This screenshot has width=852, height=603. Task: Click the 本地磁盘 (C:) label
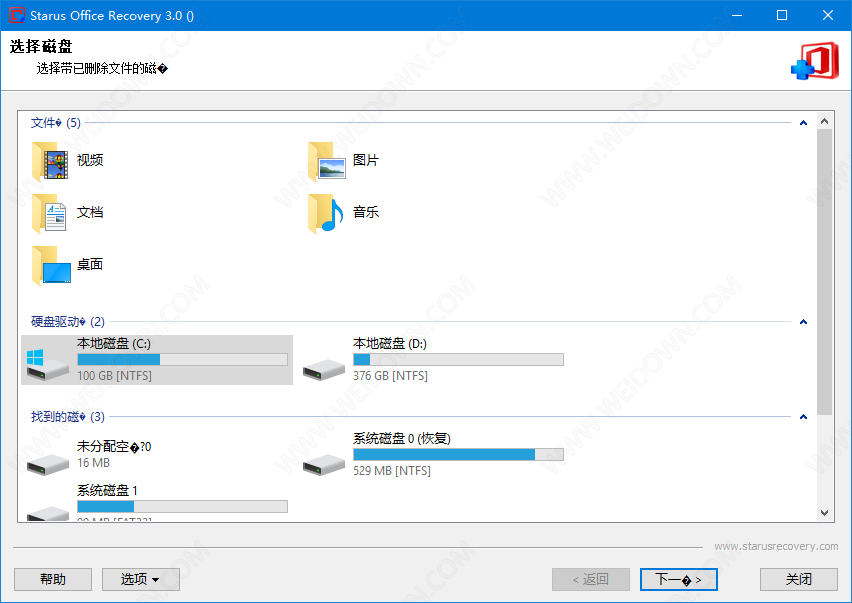click(x=114, y=343)
